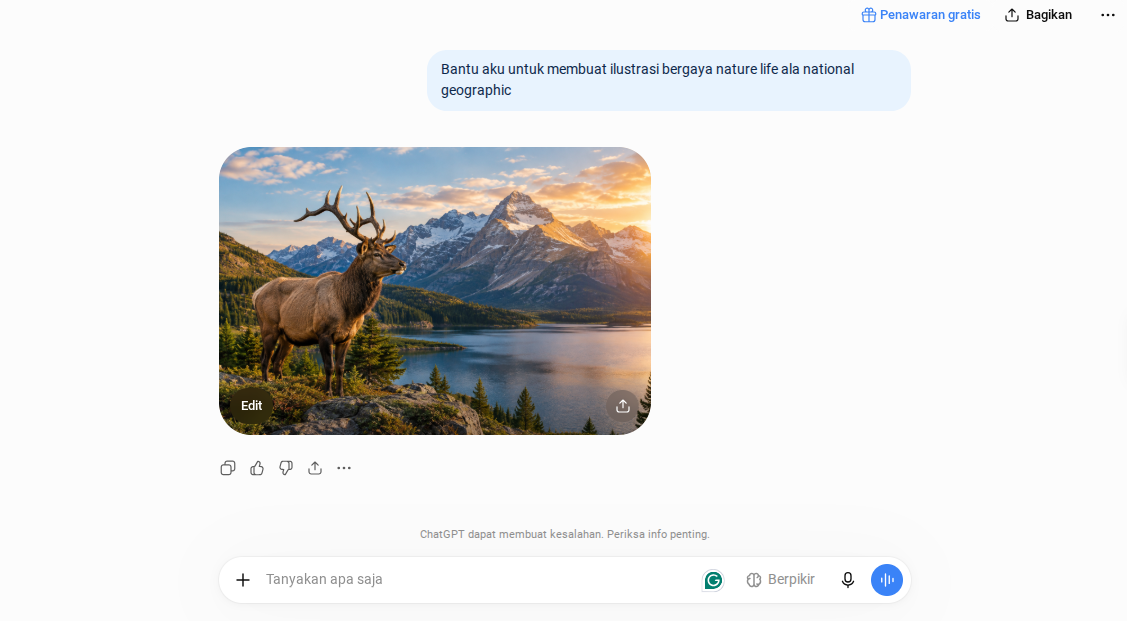Open the Penawaran gratis offer link
This screenshot has height=621, width=1127.
[x=921, y=15]
